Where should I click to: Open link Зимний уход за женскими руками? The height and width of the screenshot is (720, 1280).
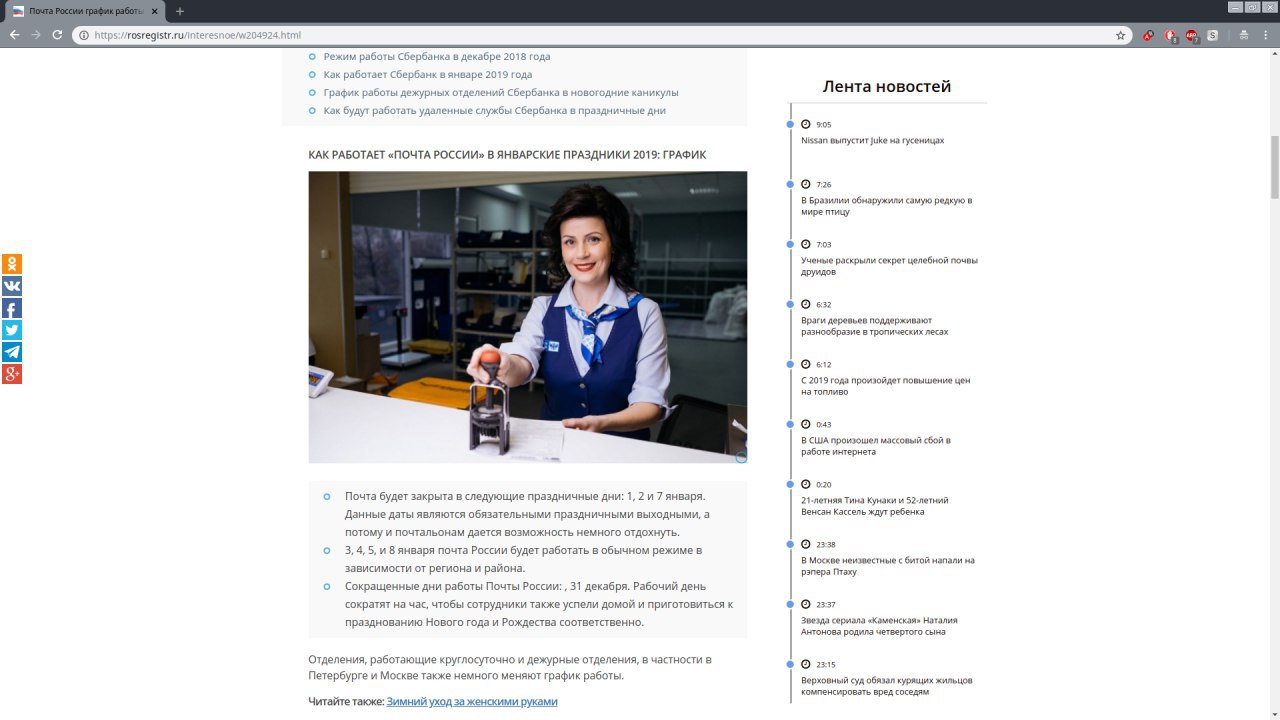(472, 702)
